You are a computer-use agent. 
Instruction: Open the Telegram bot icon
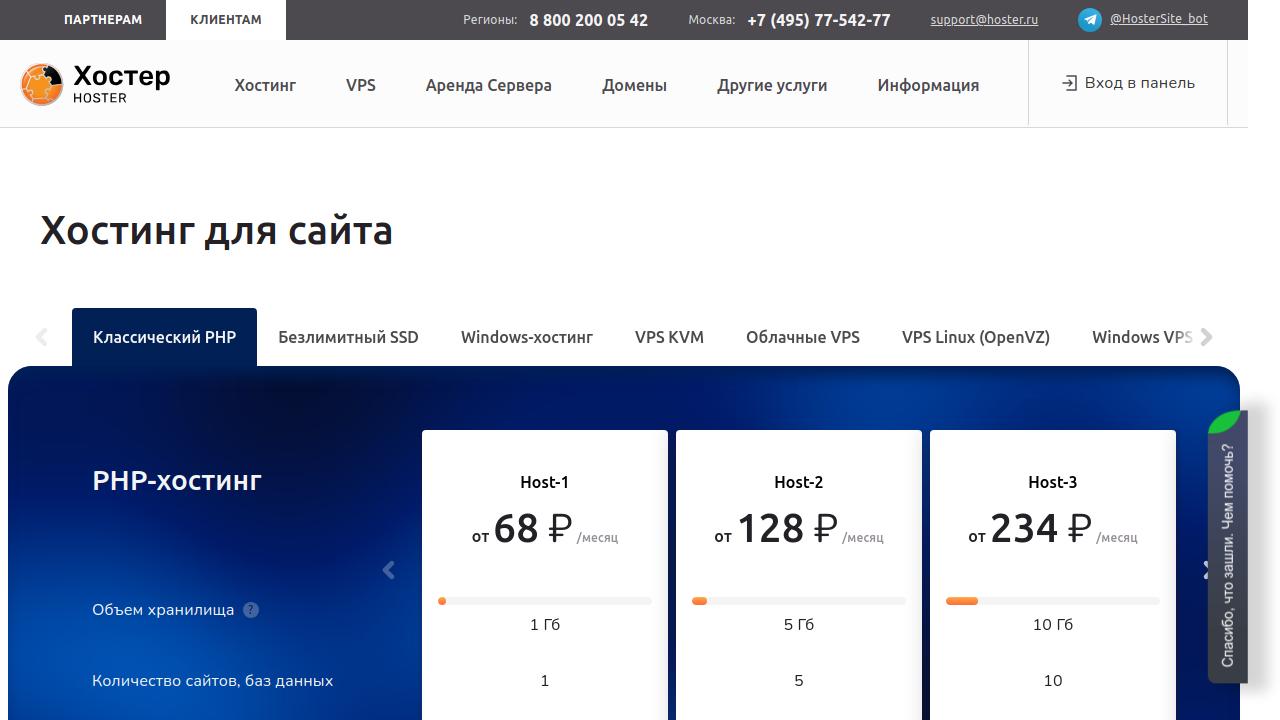click(x=1090, y=19)
